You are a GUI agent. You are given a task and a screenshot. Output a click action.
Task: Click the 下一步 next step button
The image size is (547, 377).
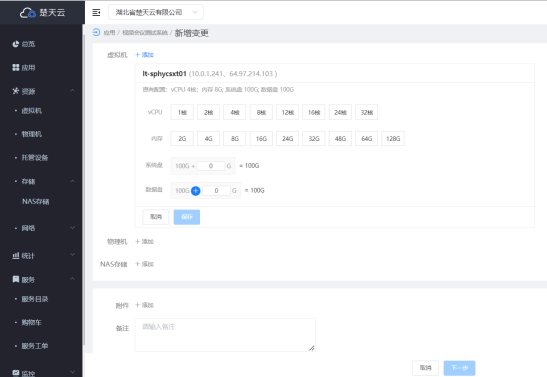coord(459,368)
